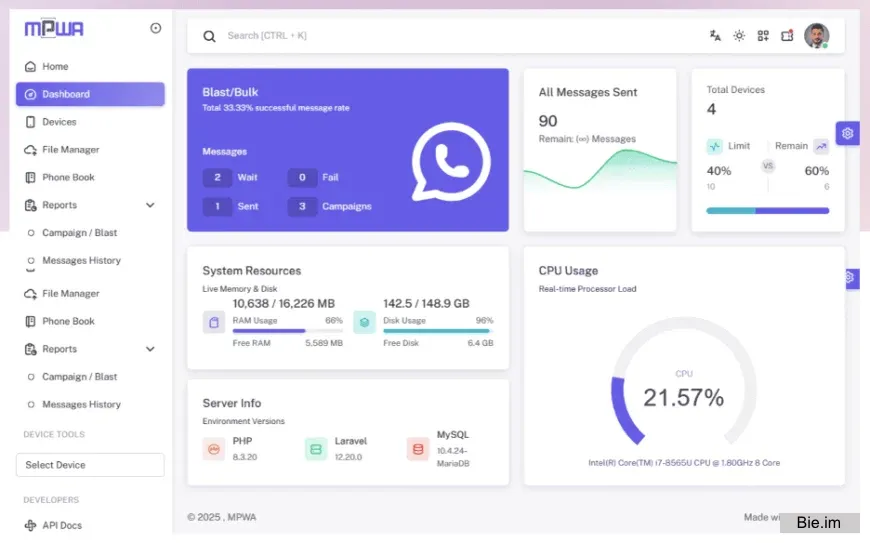870x543 pixels.
Task: Open Devices from the sidebar menu
Action: pyautogui.click(x=59, y=122)
